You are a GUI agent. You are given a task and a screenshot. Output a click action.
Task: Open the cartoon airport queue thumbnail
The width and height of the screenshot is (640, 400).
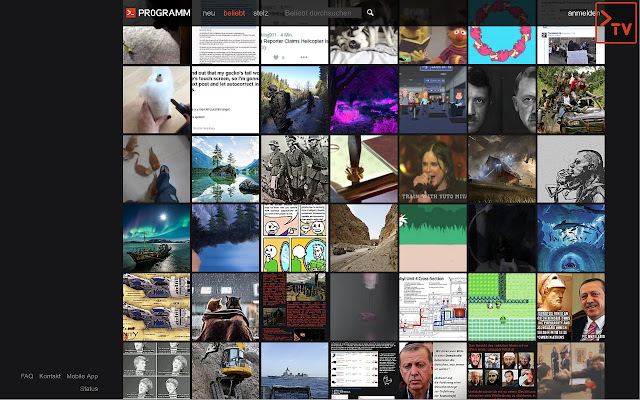point(433,100)
